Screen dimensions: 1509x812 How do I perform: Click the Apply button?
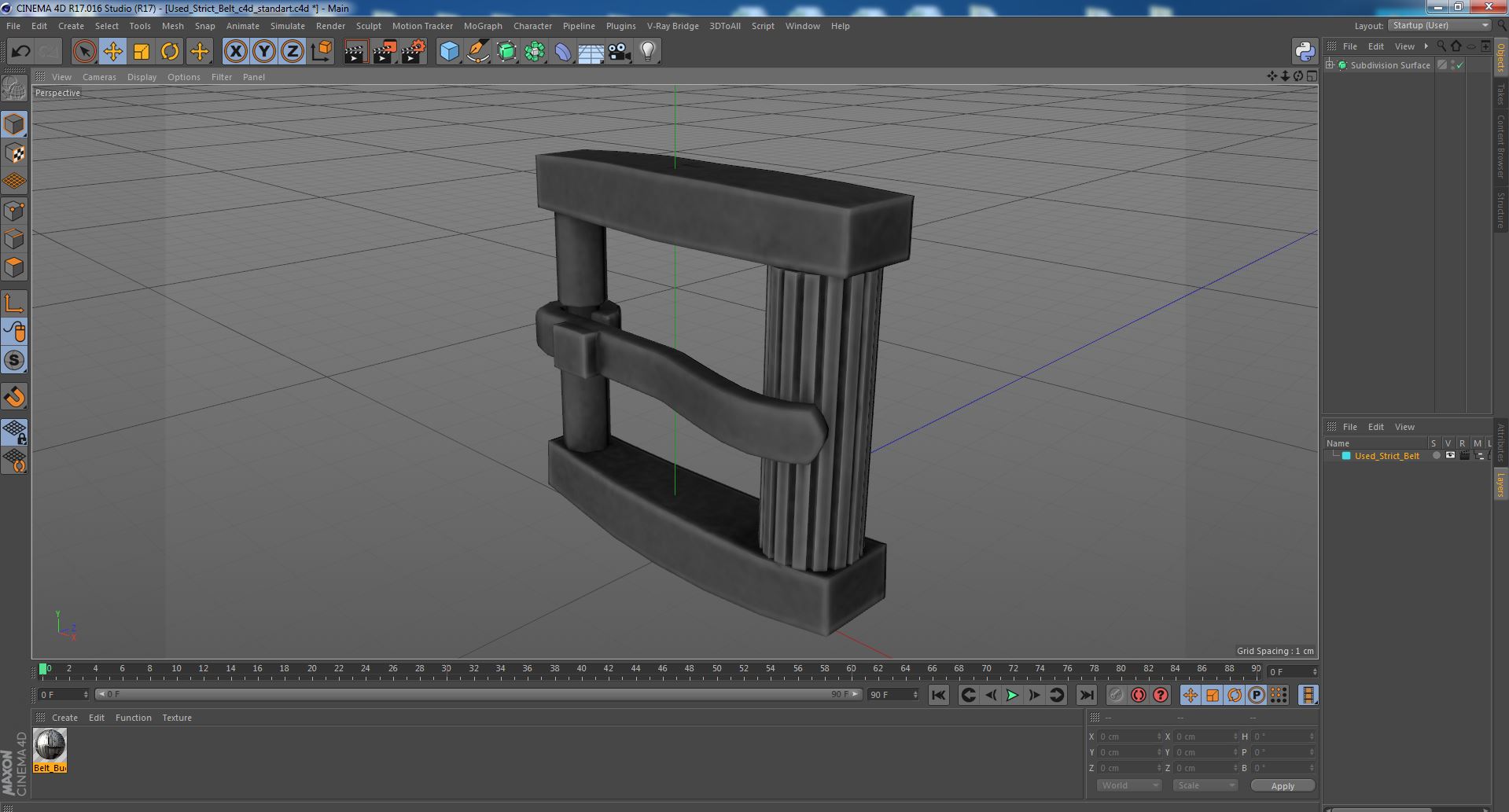1283,786
